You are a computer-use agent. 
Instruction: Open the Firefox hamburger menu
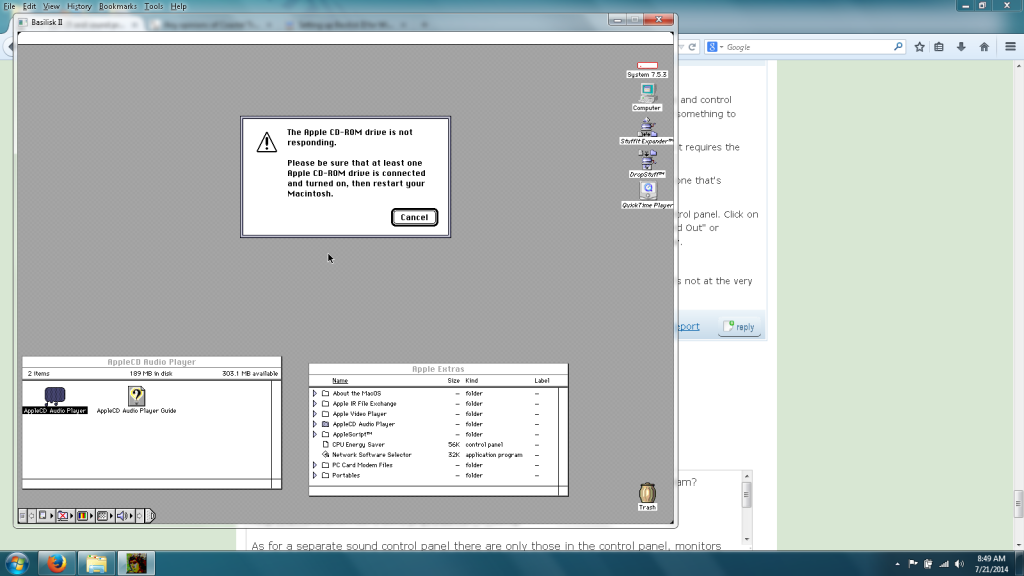[x=1010, y=47]
